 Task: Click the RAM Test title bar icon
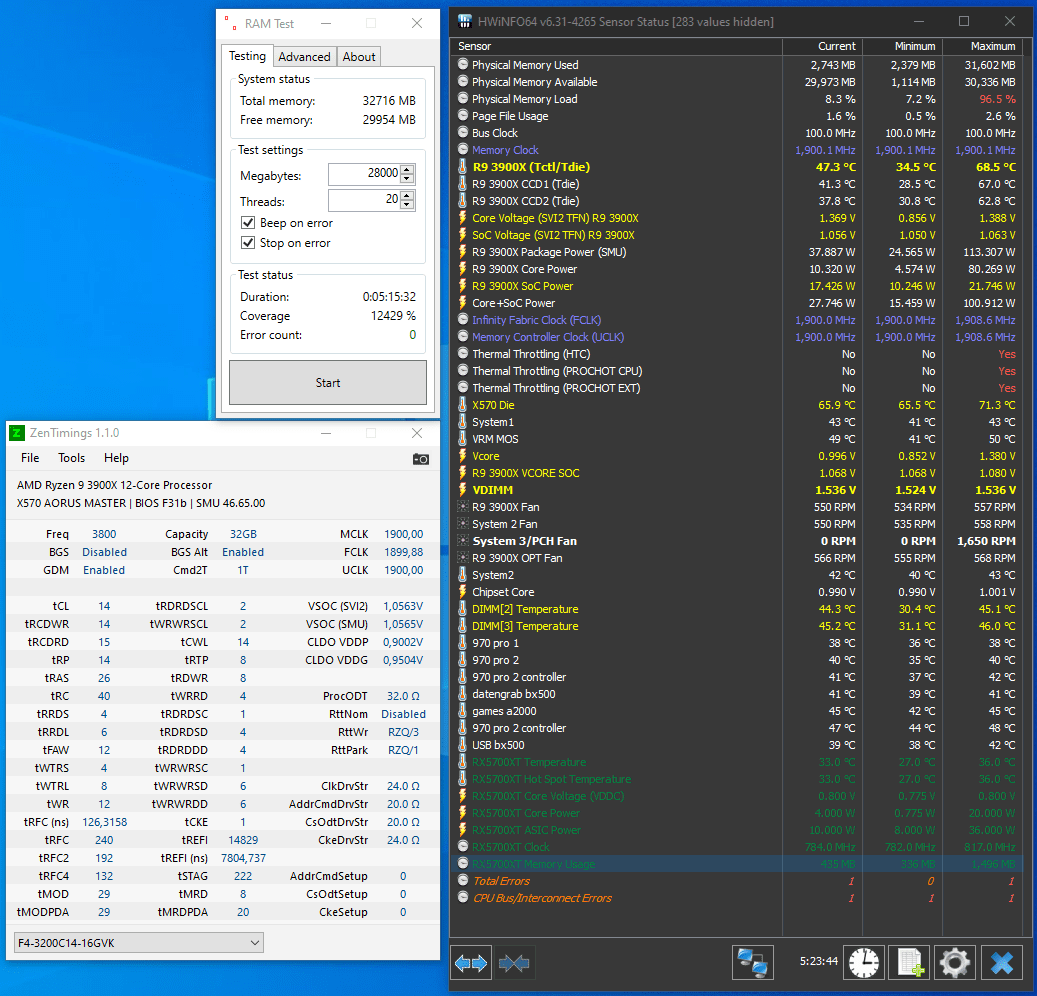click(x=231, y=23)
